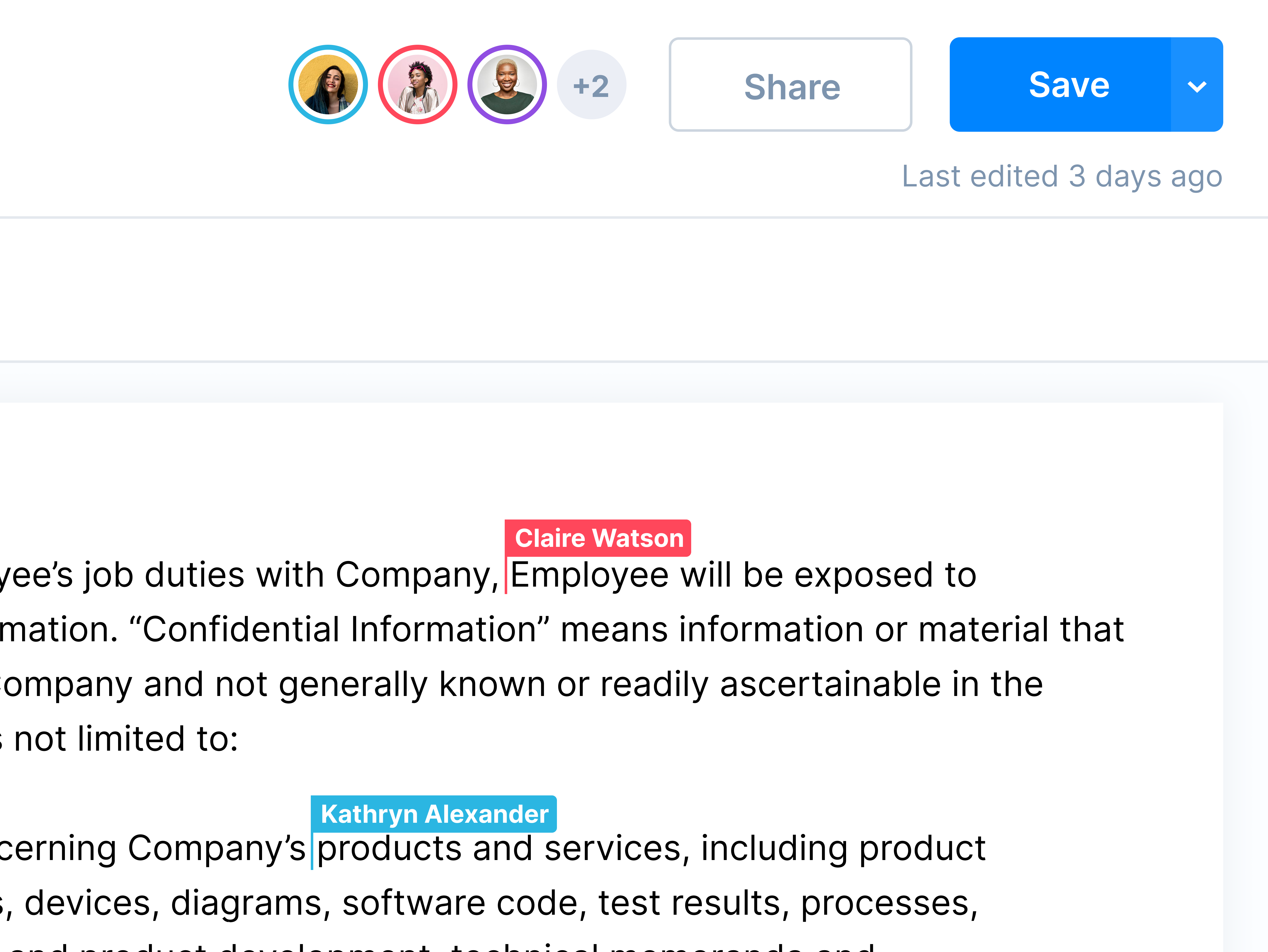This screenshot has width=1268, height=952.
Task: Click the cyan-ringed avatar with yellow background
Action: click(328, 85)
